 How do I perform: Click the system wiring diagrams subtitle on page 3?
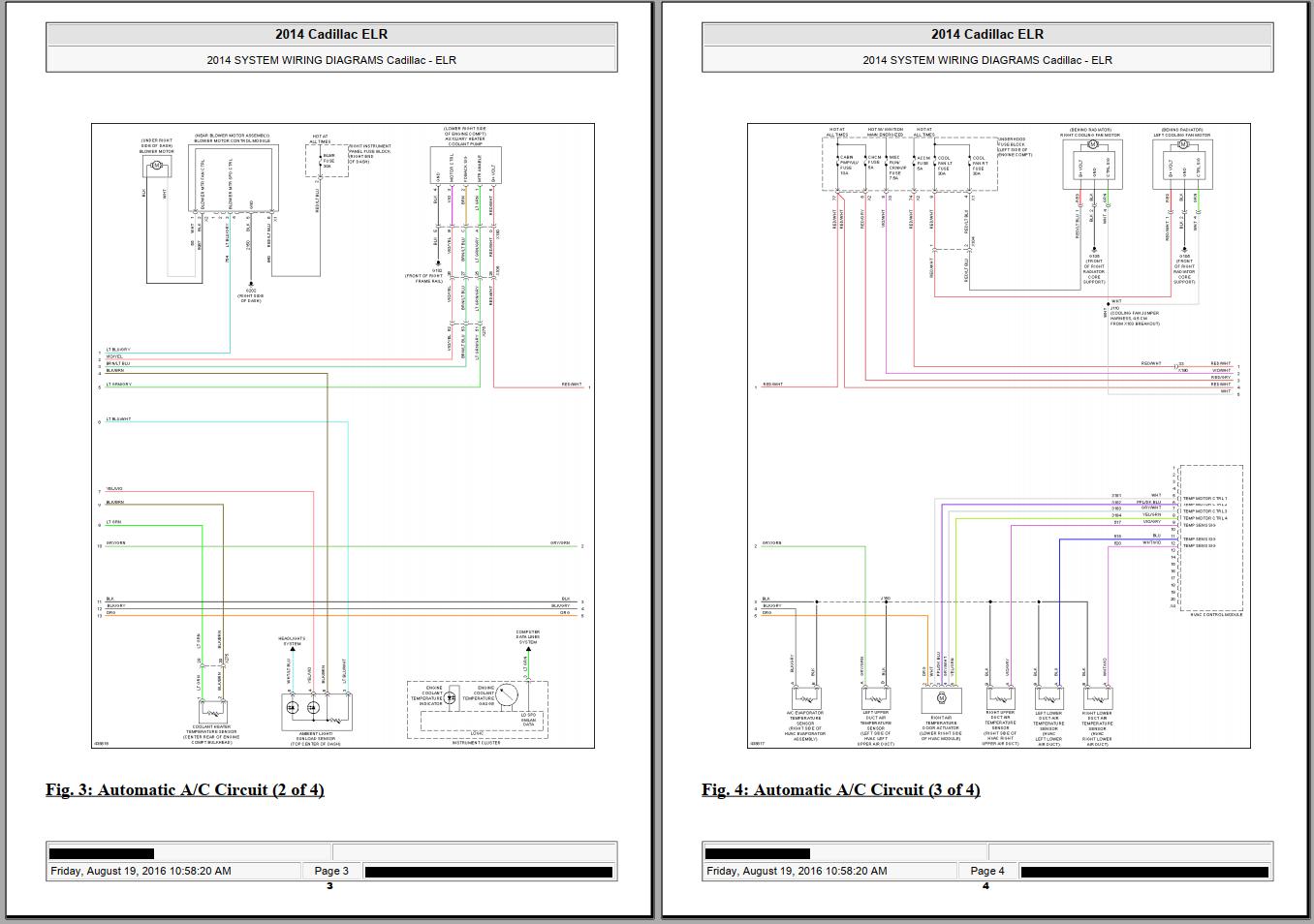tap(331, 60)
